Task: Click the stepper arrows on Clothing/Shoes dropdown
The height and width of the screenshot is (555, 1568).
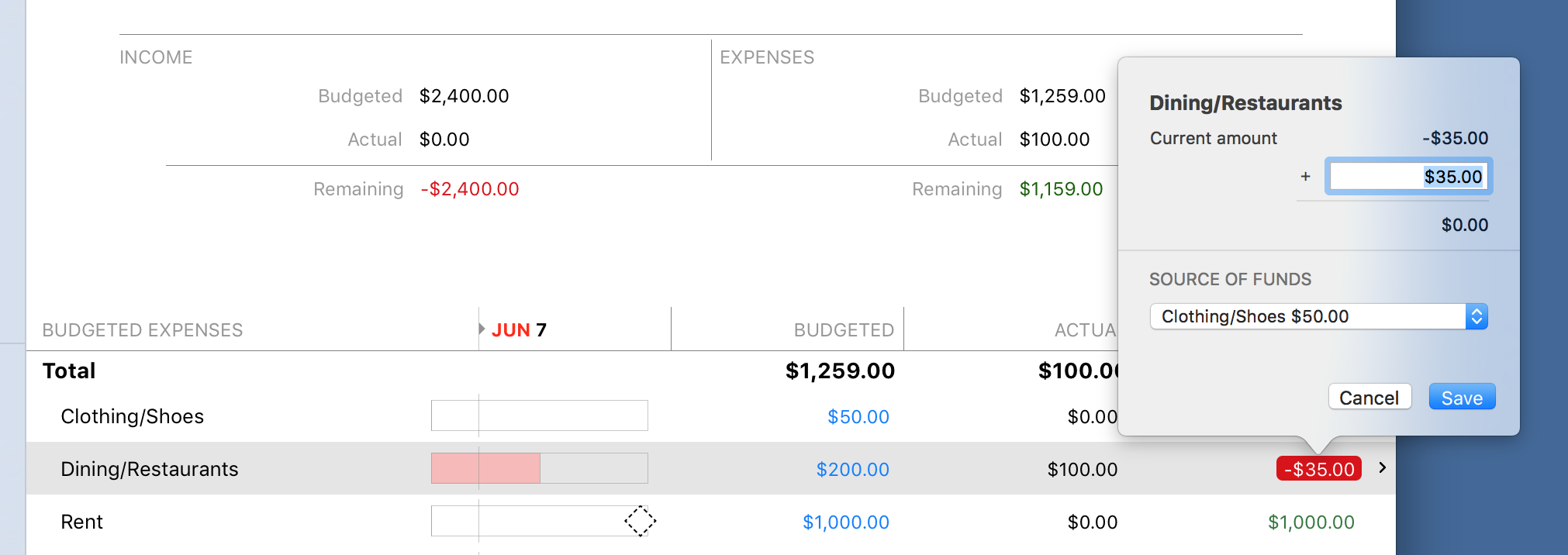Action: click(1476, 316)
